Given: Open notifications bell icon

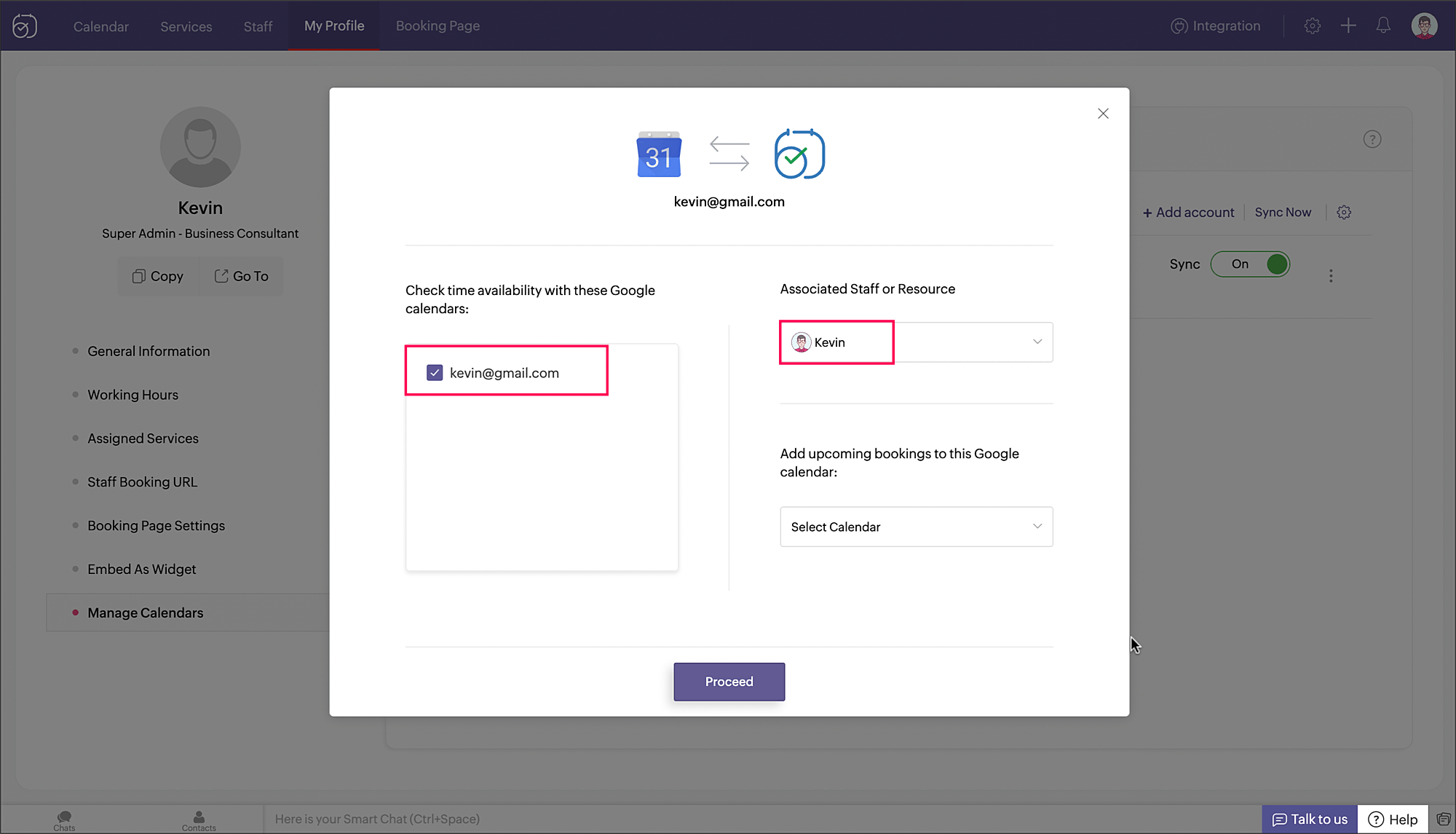Looking at the screenshot, I should tap(1383, 26).
